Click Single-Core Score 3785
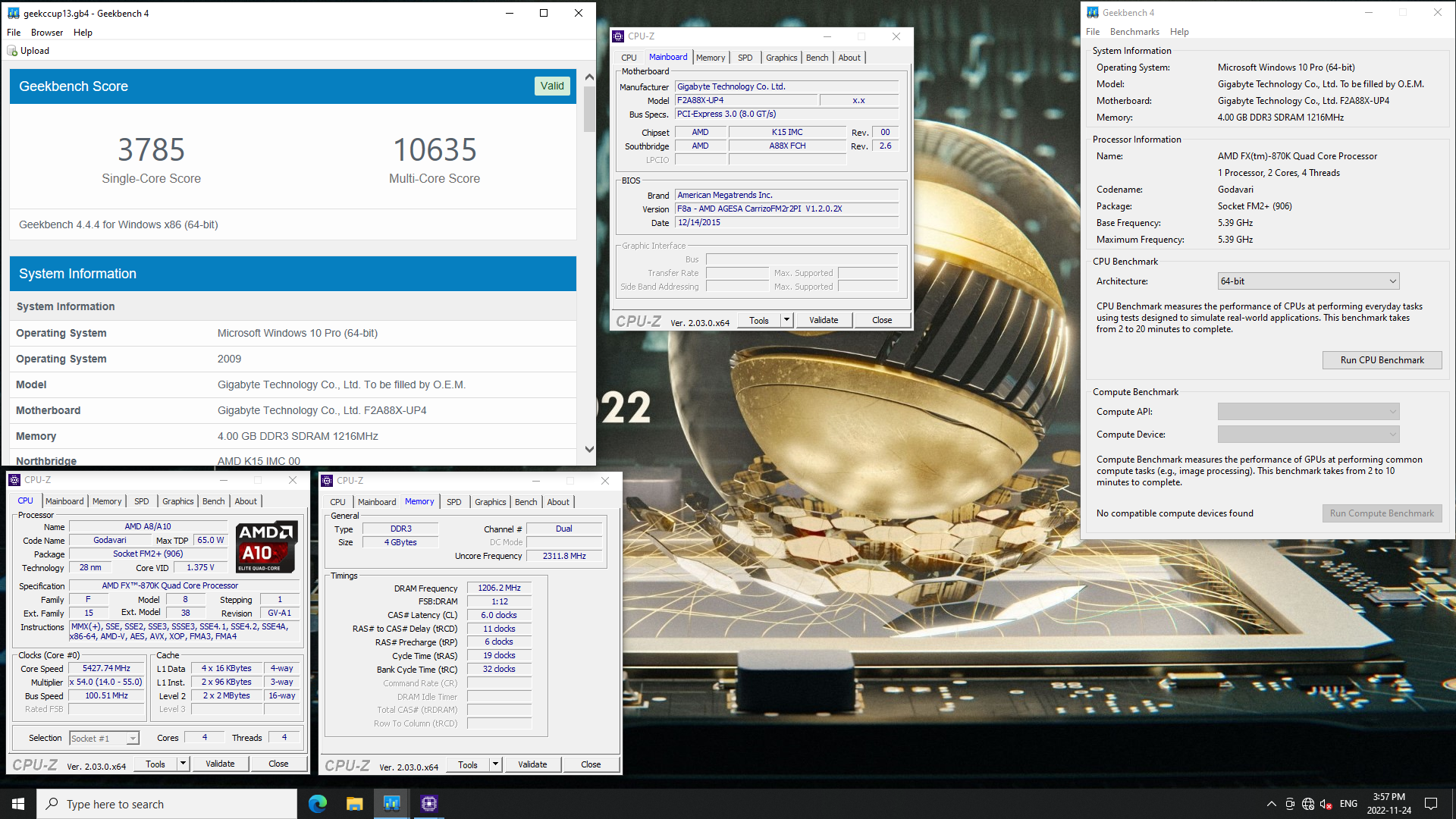1456x819 pixels. click(x=151, y=150)
